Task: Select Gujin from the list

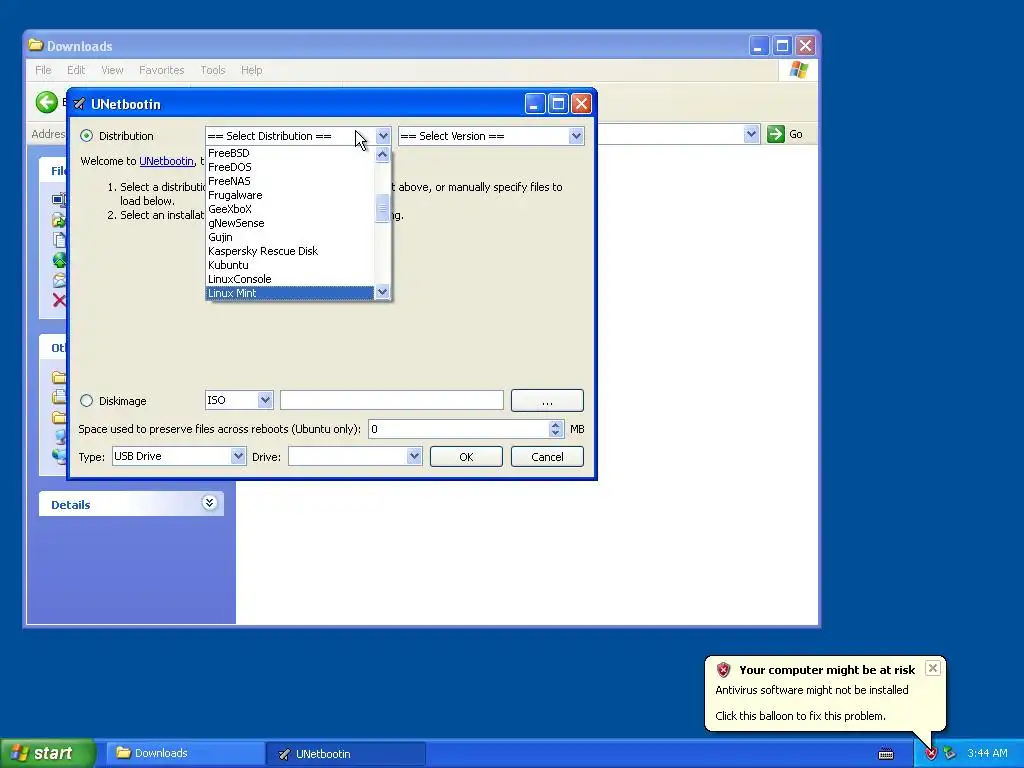Action: pyautogui.click(x=290, y=237)
